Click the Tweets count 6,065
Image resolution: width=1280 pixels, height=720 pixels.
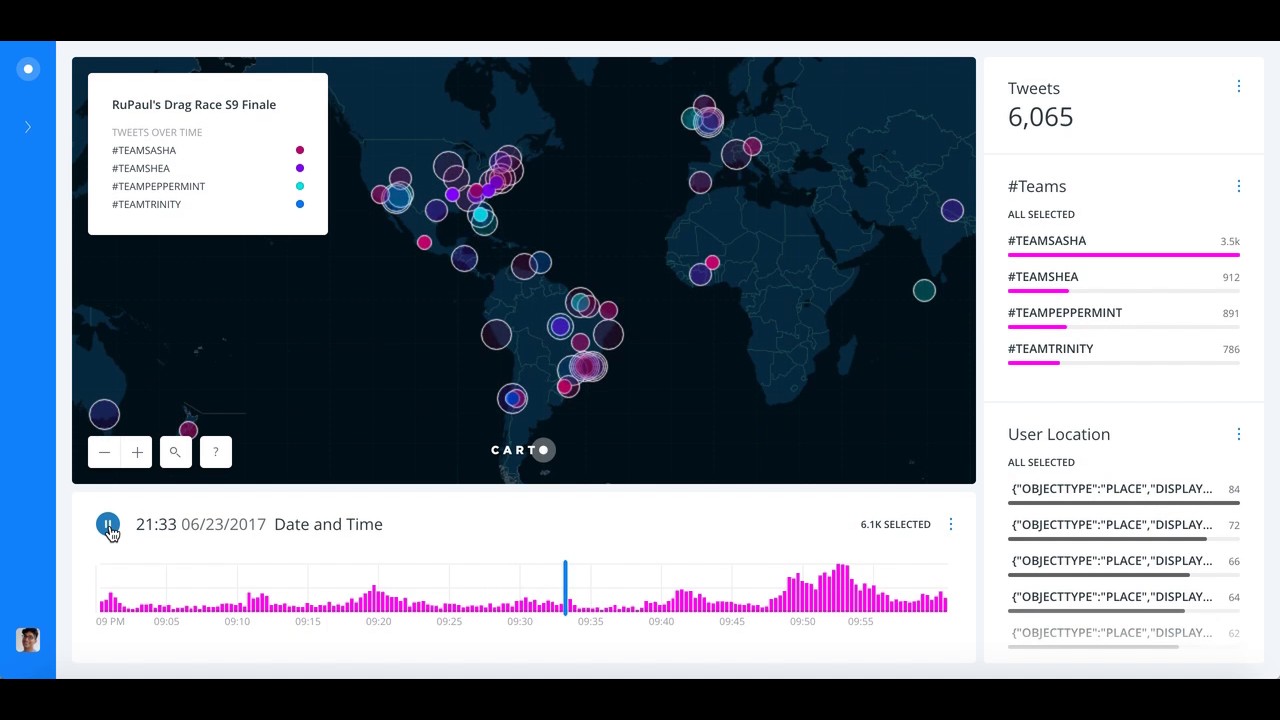coord(1040,117)
